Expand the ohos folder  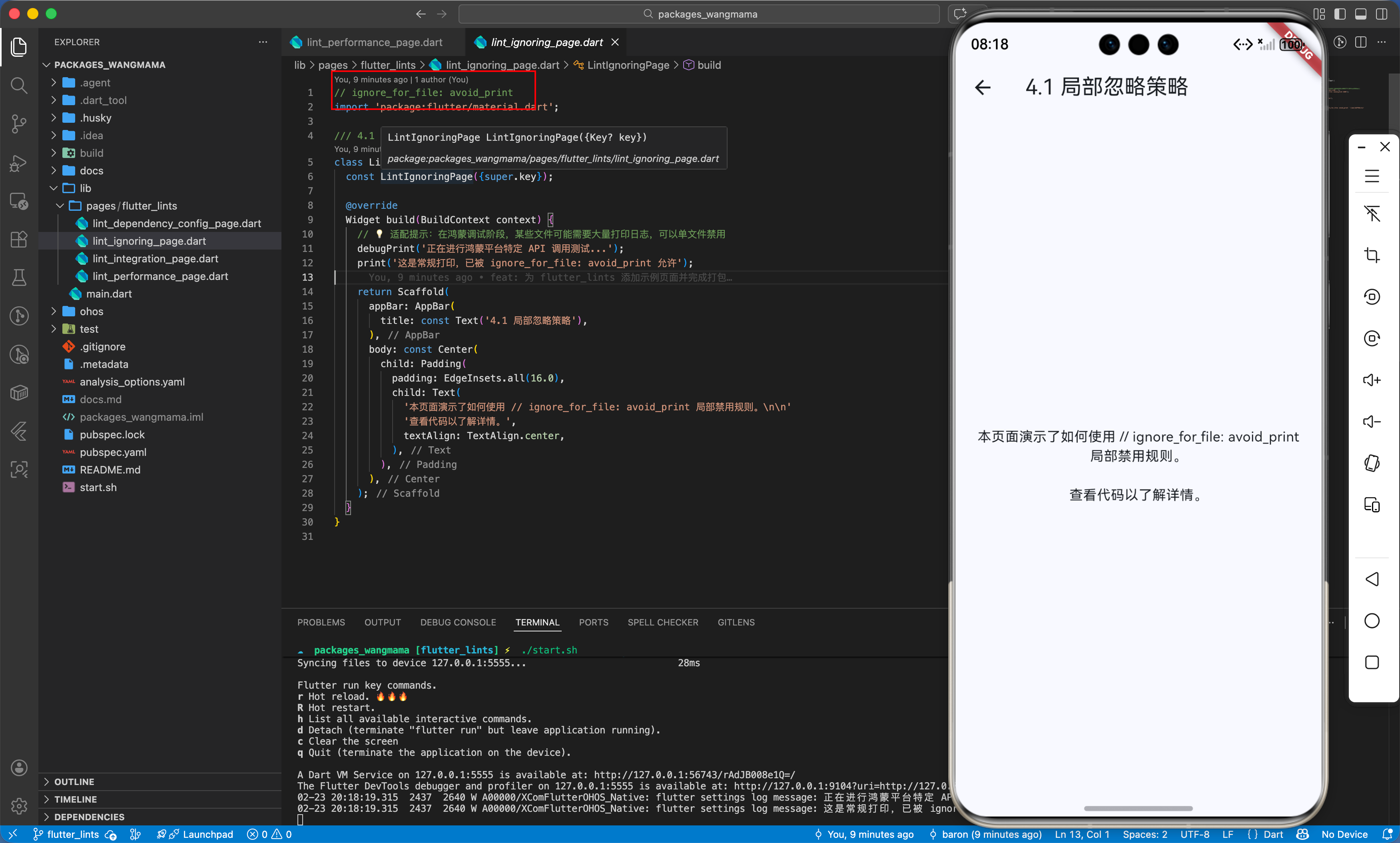(91, 311)
